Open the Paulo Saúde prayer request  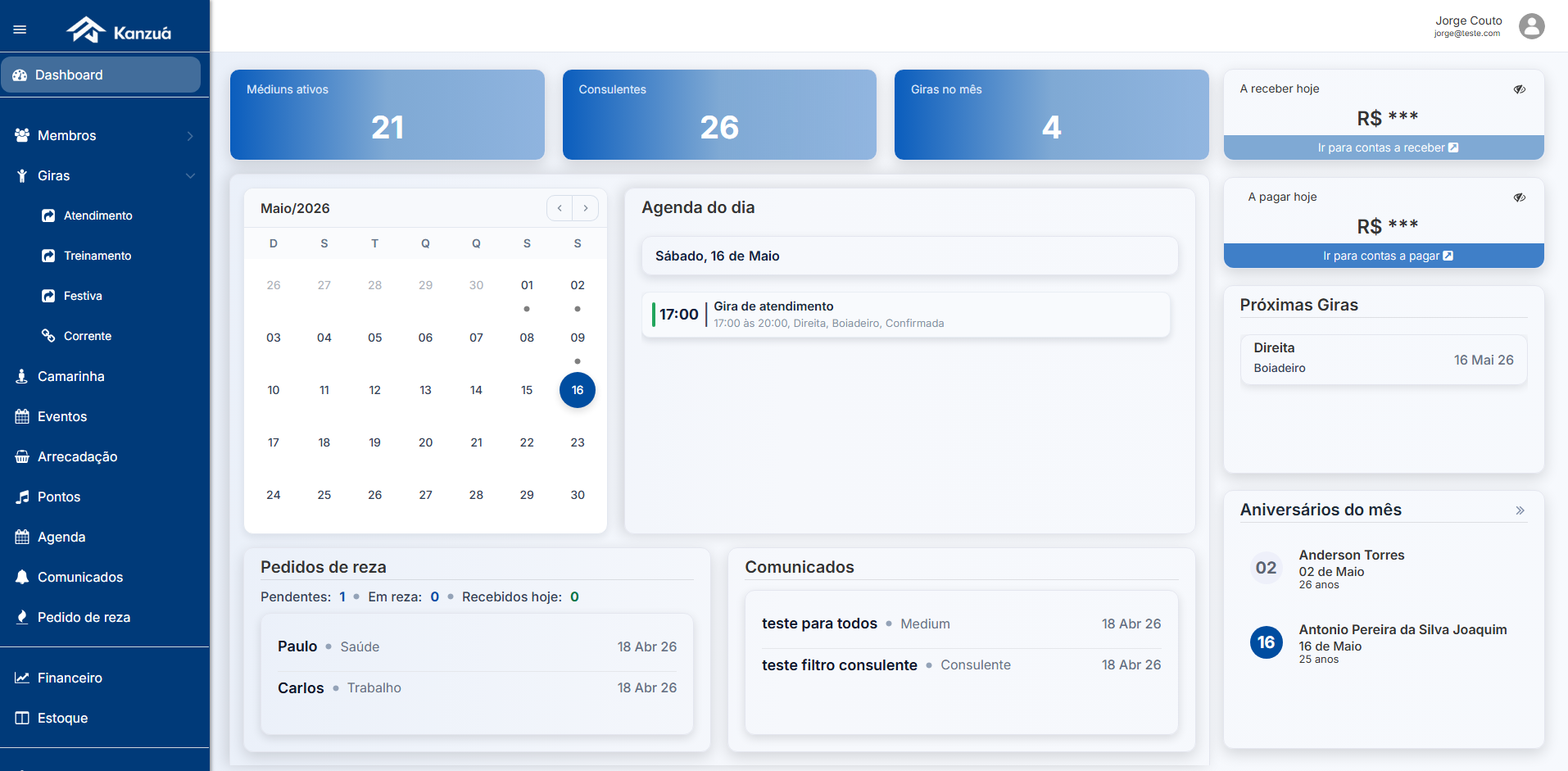click(477, 646)
